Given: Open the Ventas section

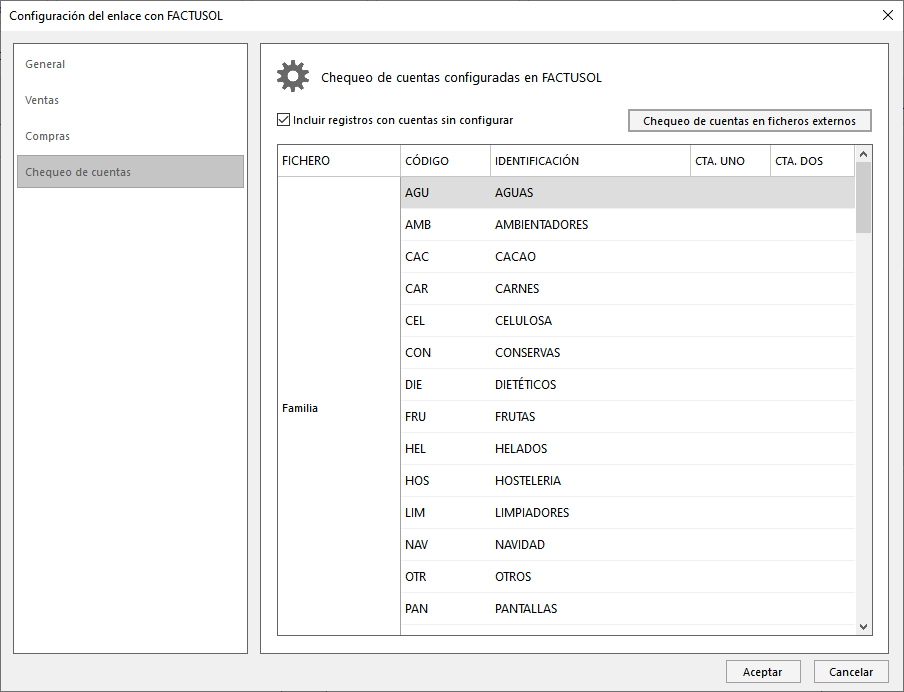Looking at the screenshot, I should 130,100.
